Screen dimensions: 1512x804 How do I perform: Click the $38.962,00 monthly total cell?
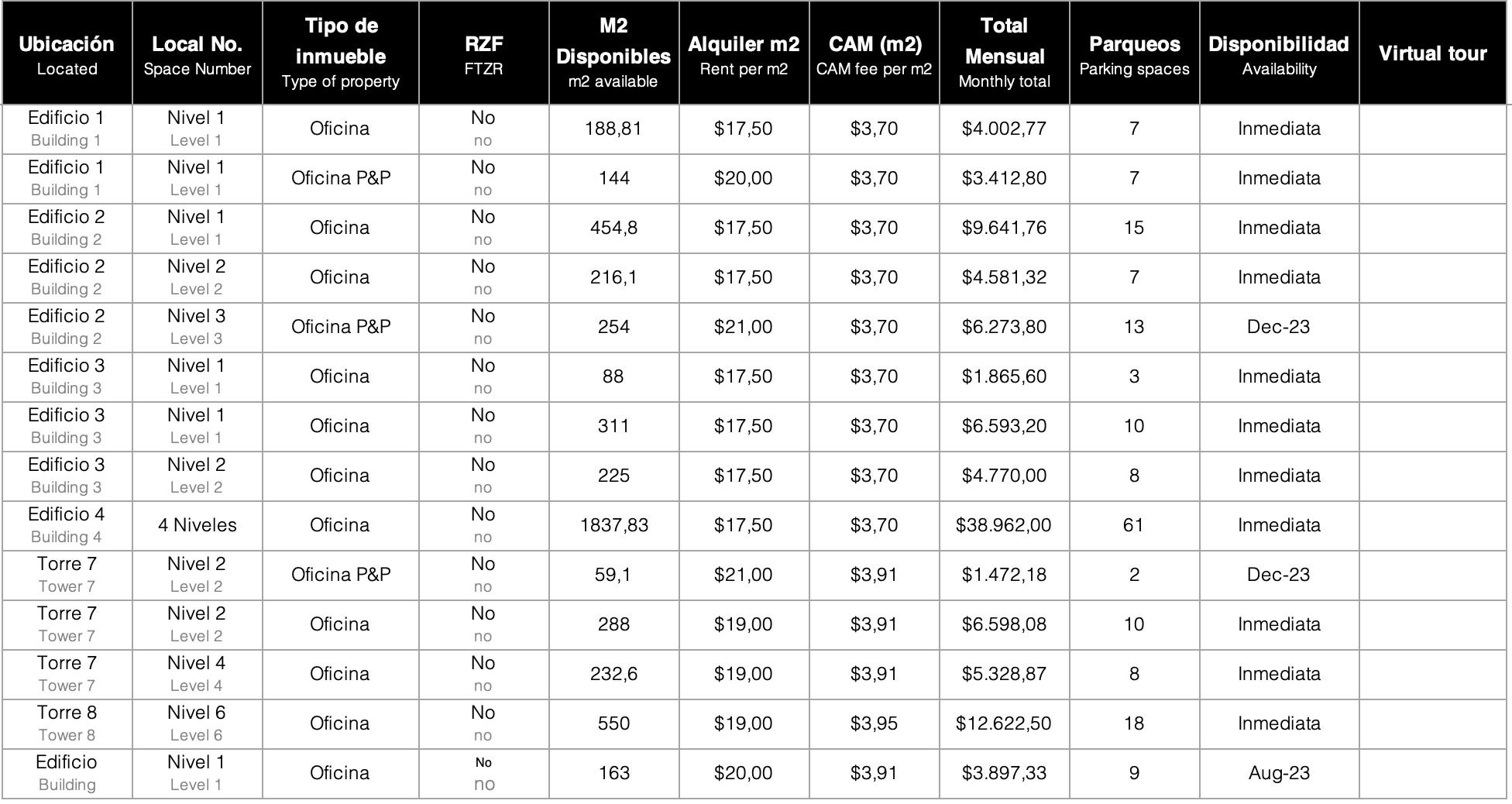tap(1004, 526)
